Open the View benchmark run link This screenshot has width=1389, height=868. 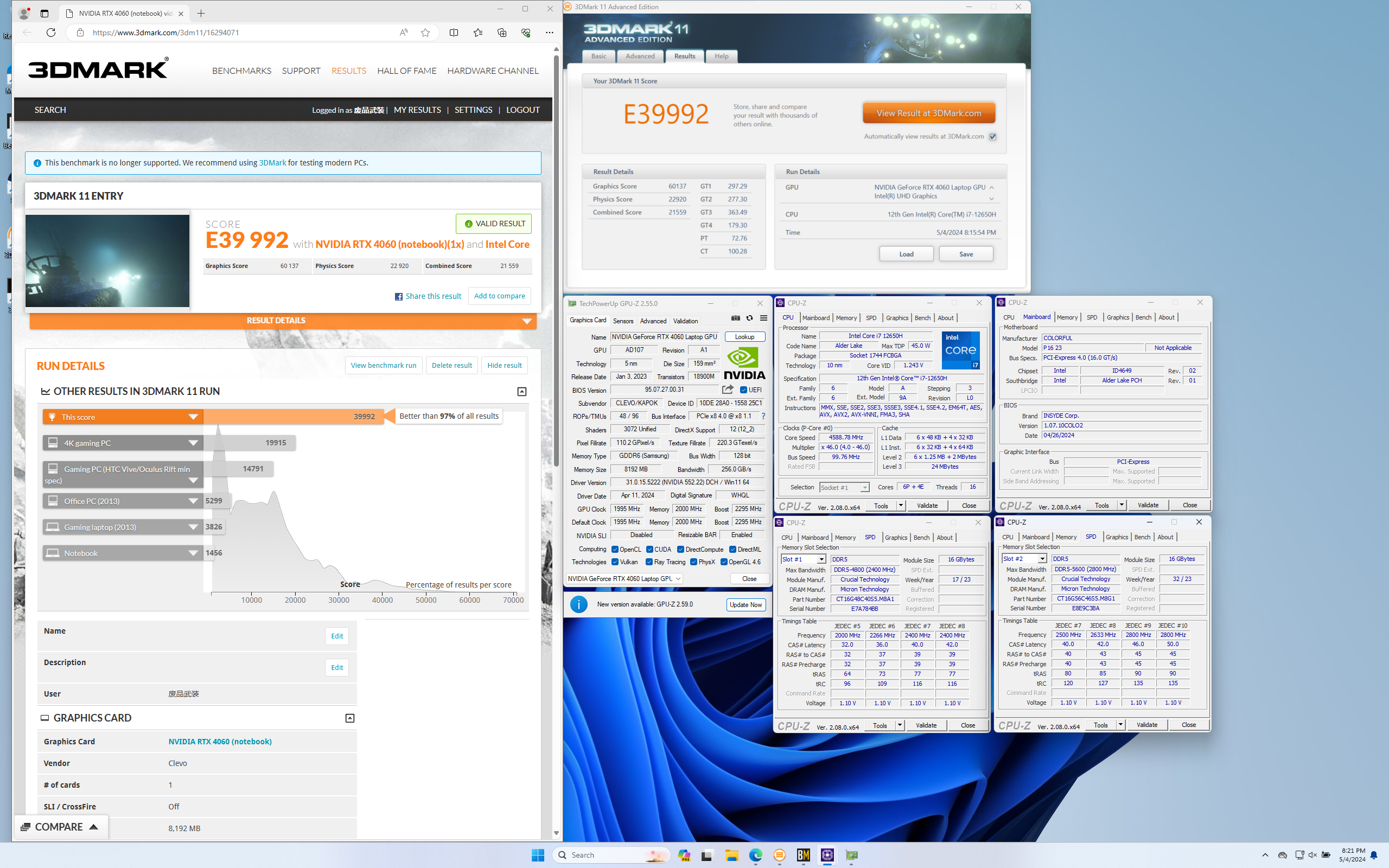coord(384,366)
